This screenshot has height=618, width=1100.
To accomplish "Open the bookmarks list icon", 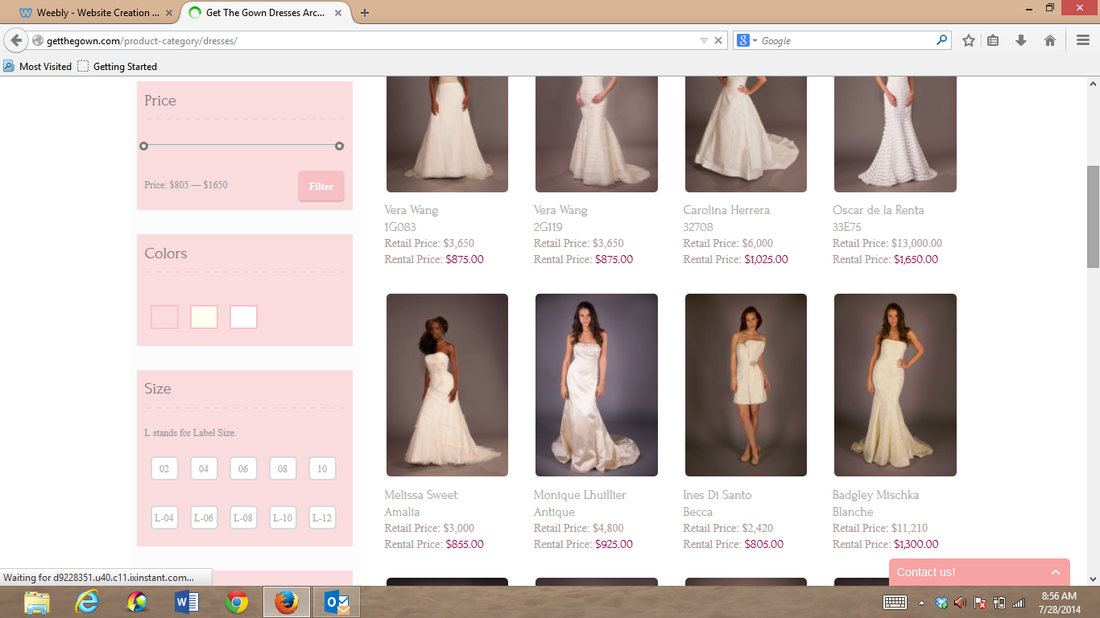I will pos(993,41).
